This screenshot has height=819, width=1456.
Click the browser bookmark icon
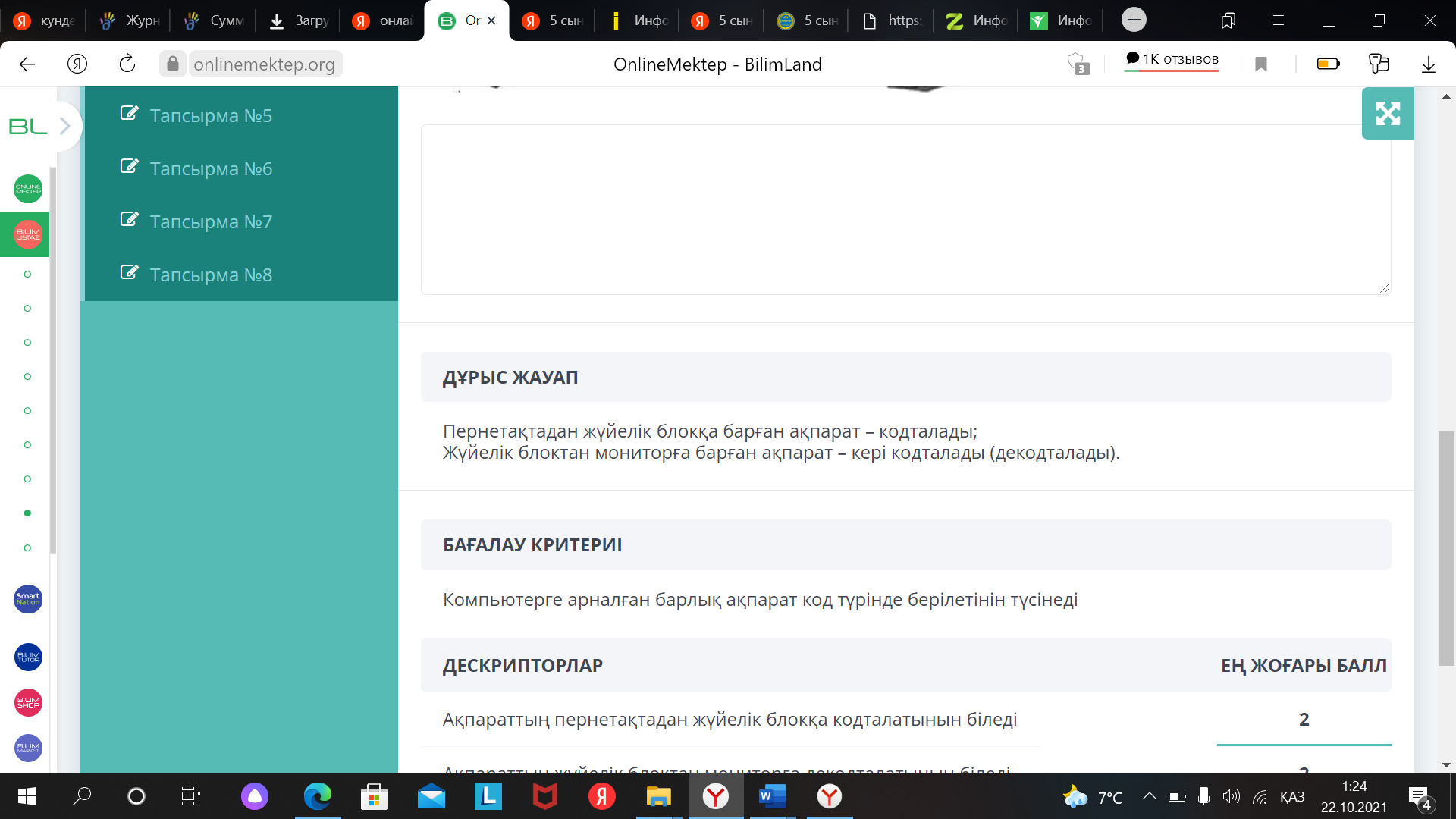pos(1261,64)
